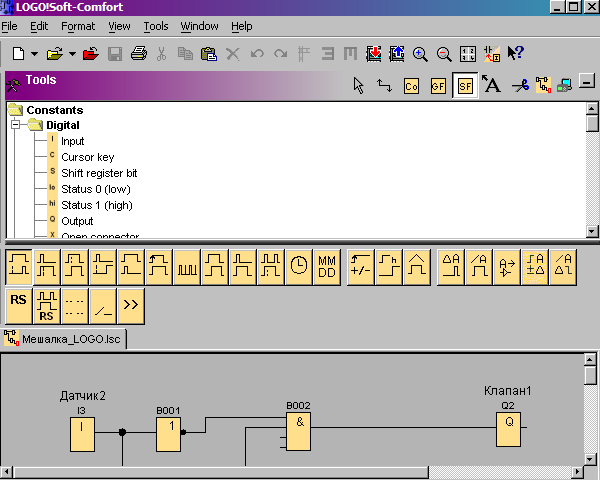Click the diagram horizontal scroll right arrow
Viewport: 600px width, 480px height.
[577, 472]
